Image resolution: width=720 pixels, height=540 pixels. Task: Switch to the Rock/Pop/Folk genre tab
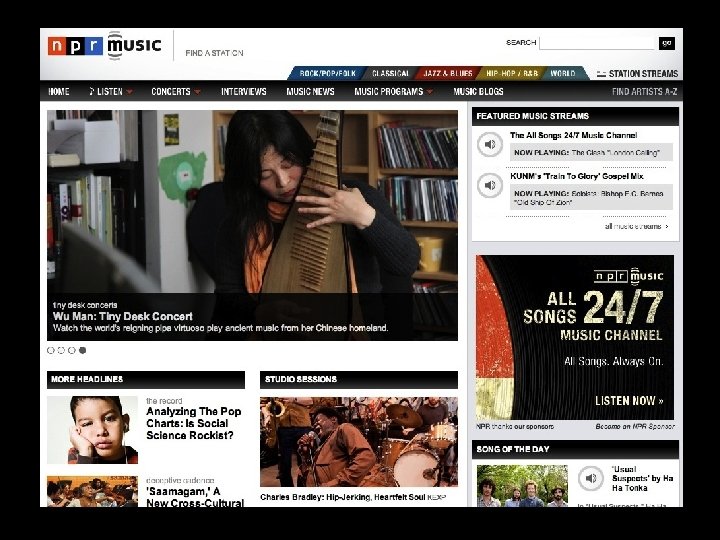tap(327, 73)
